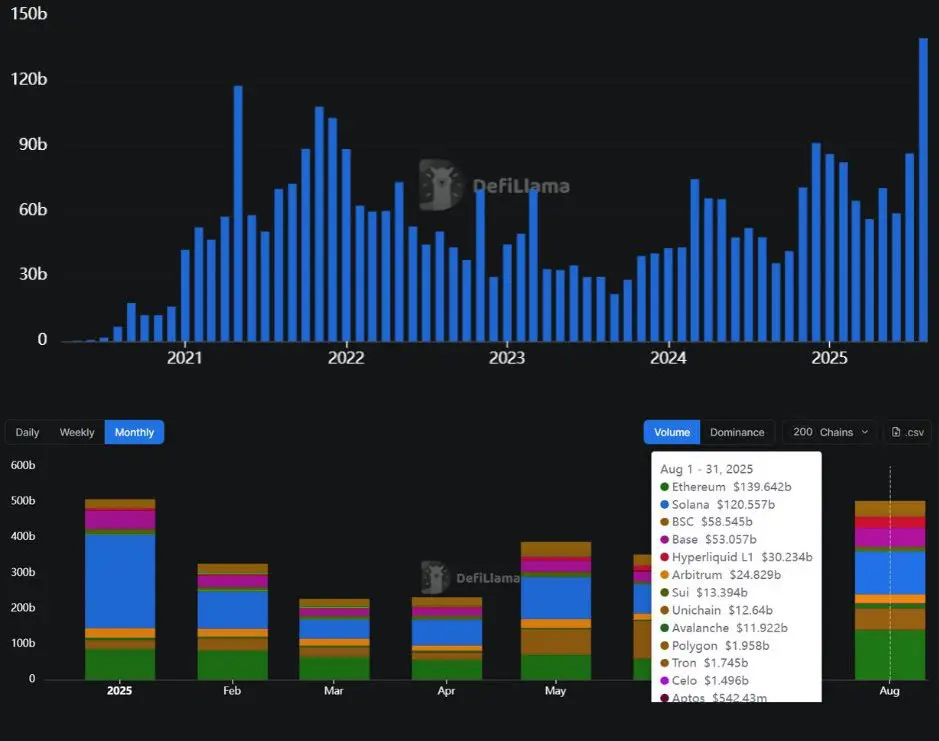This screenshot has height=741, width=939.
Task: Click tooltip text 'BSC $58.545b'
Action: [712, 522]
